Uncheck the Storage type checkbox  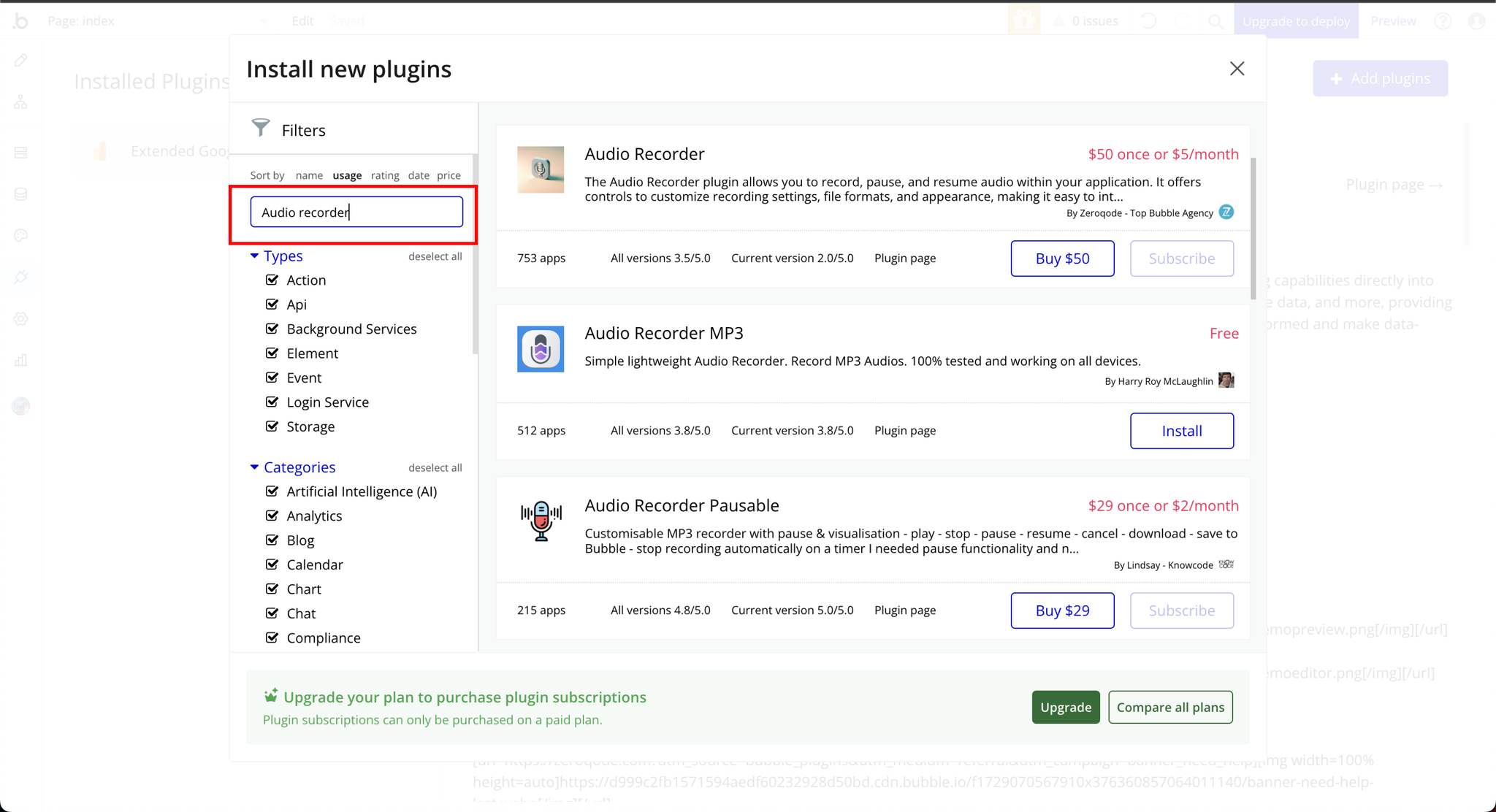click(x=272, y=426)
